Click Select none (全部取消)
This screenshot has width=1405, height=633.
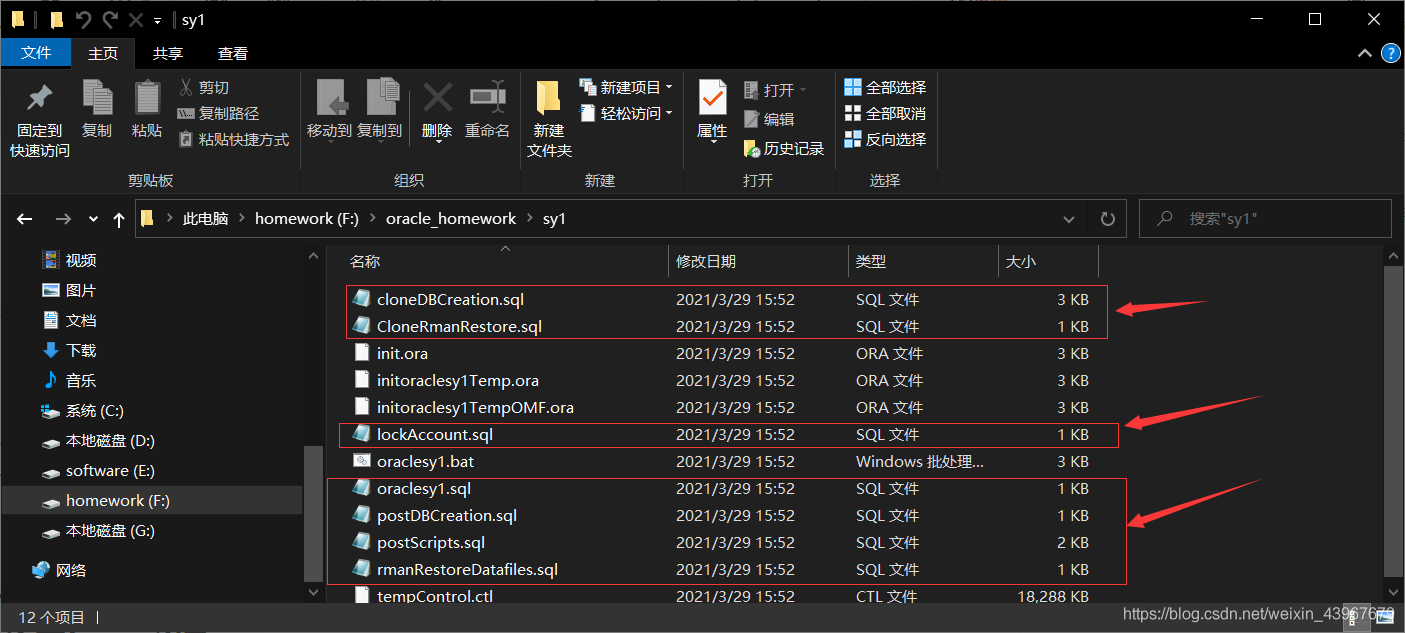point(885,114)
